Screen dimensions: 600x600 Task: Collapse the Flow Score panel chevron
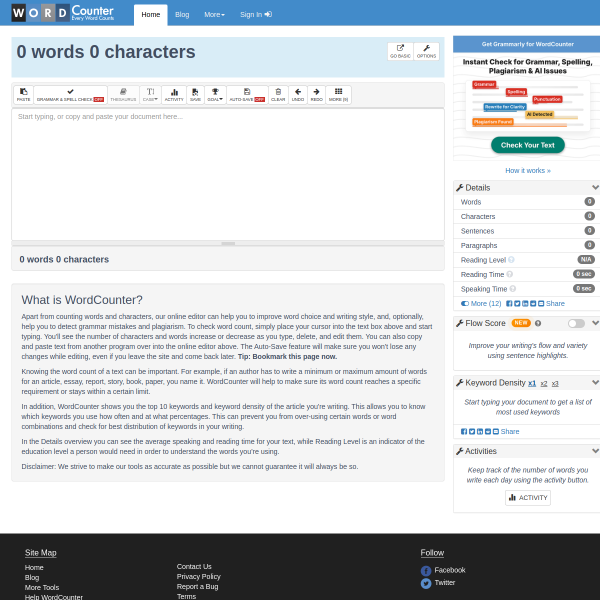[595, 323]
